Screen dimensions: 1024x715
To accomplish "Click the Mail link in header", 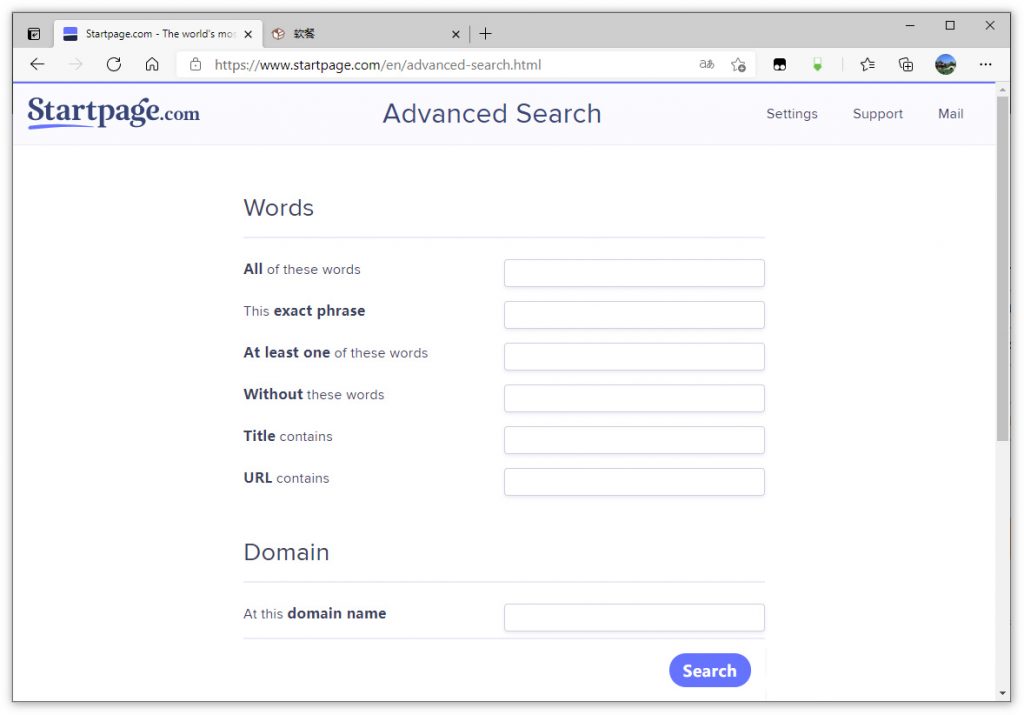I will 950,114.
